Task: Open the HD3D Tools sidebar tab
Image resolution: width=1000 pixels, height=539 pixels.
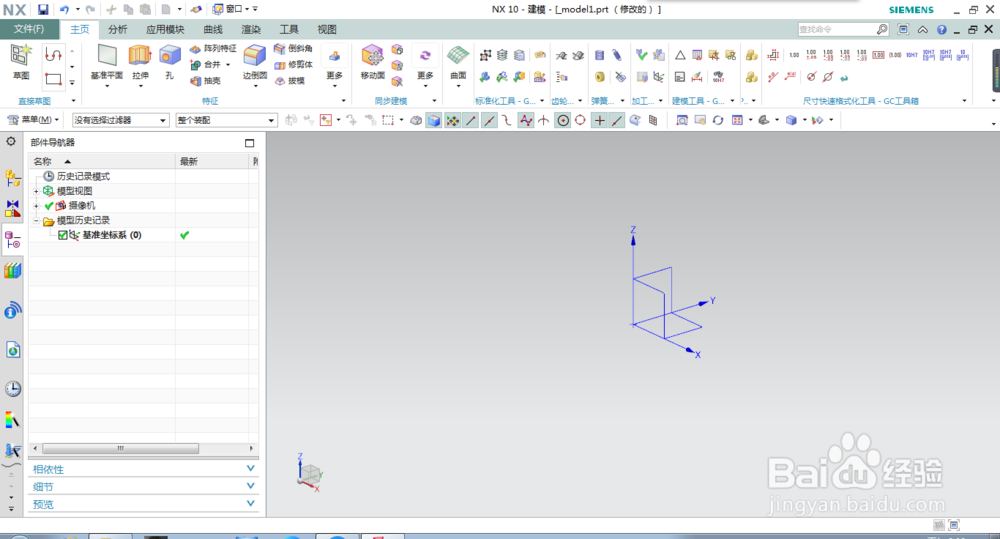Action: pos(13,310)
